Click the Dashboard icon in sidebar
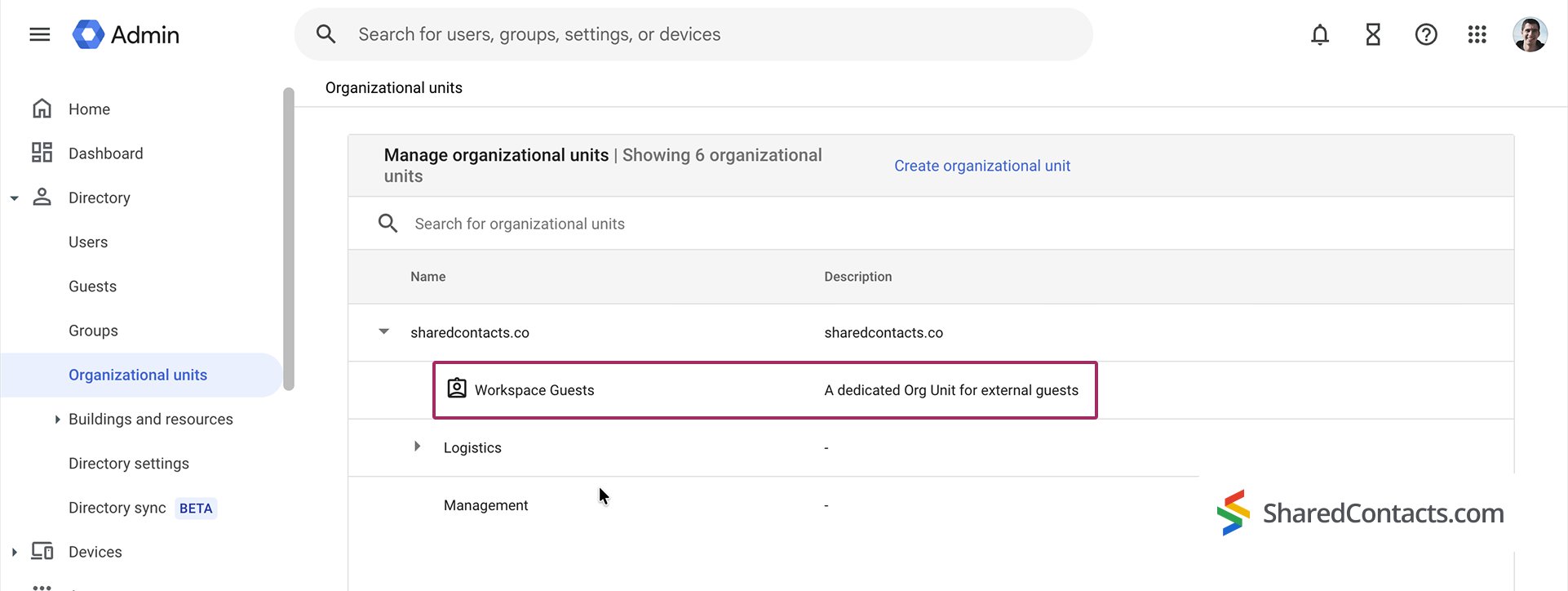Screen dimensions: 1568x591 coord(42,153)
